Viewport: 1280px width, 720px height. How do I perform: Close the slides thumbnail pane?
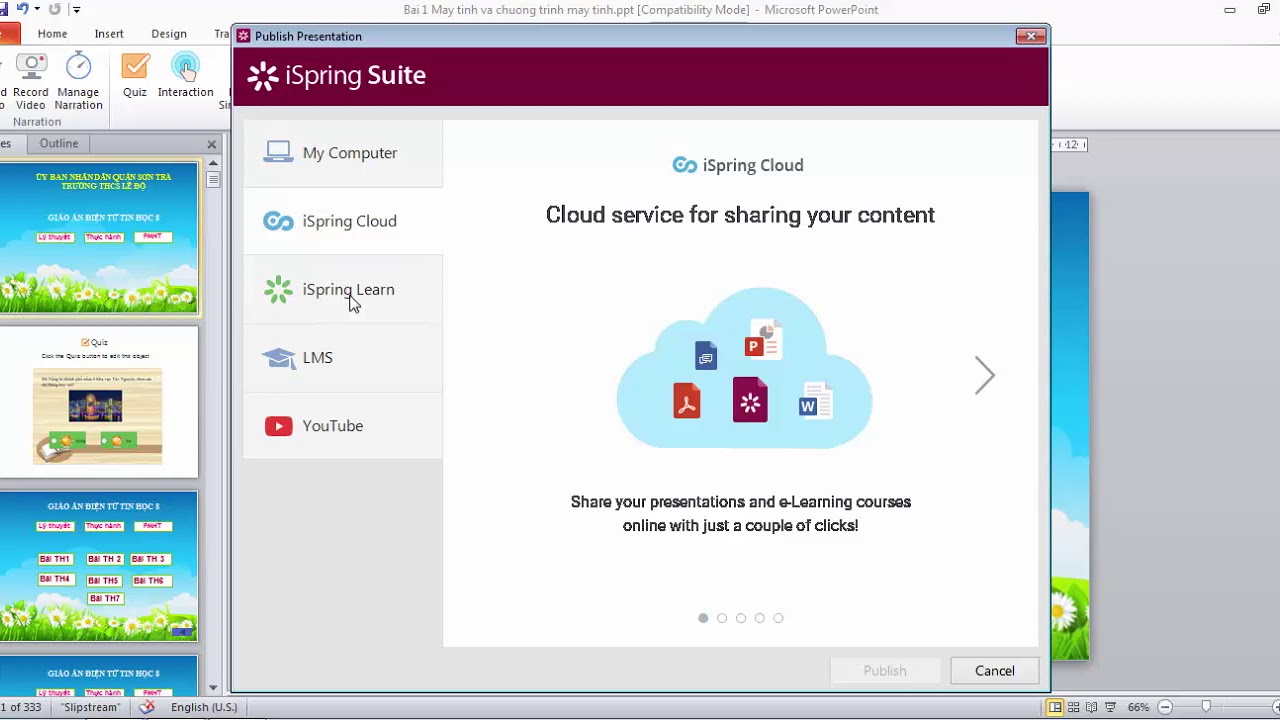point(211,144)
